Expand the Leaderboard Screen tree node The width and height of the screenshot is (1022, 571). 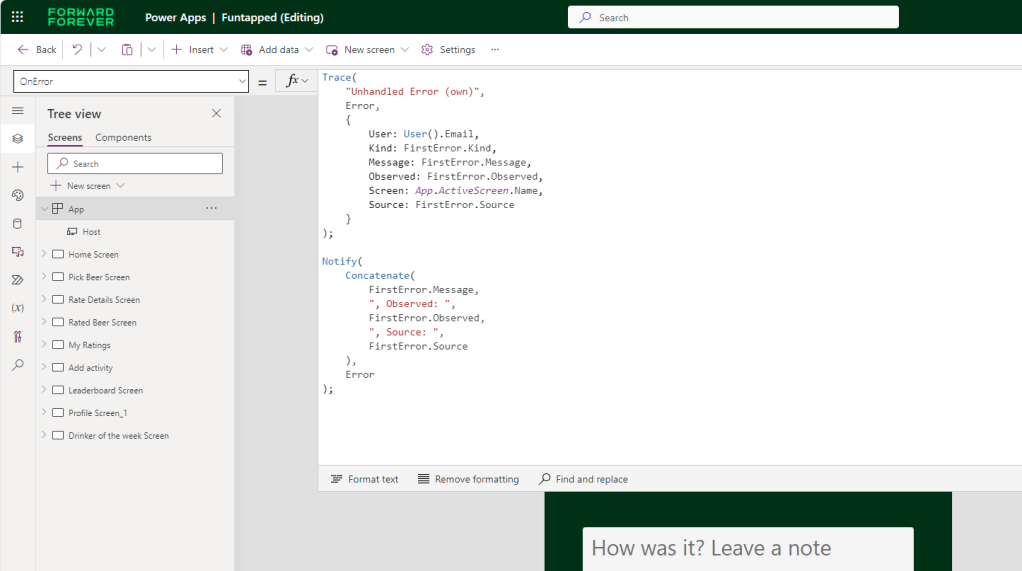coord(44,390)
